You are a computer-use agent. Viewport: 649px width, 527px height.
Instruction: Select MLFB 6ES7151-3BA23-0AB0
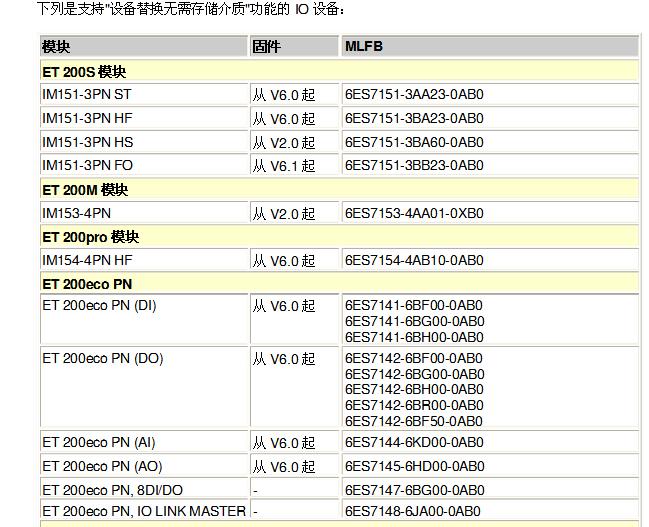(x=414, y=118)
